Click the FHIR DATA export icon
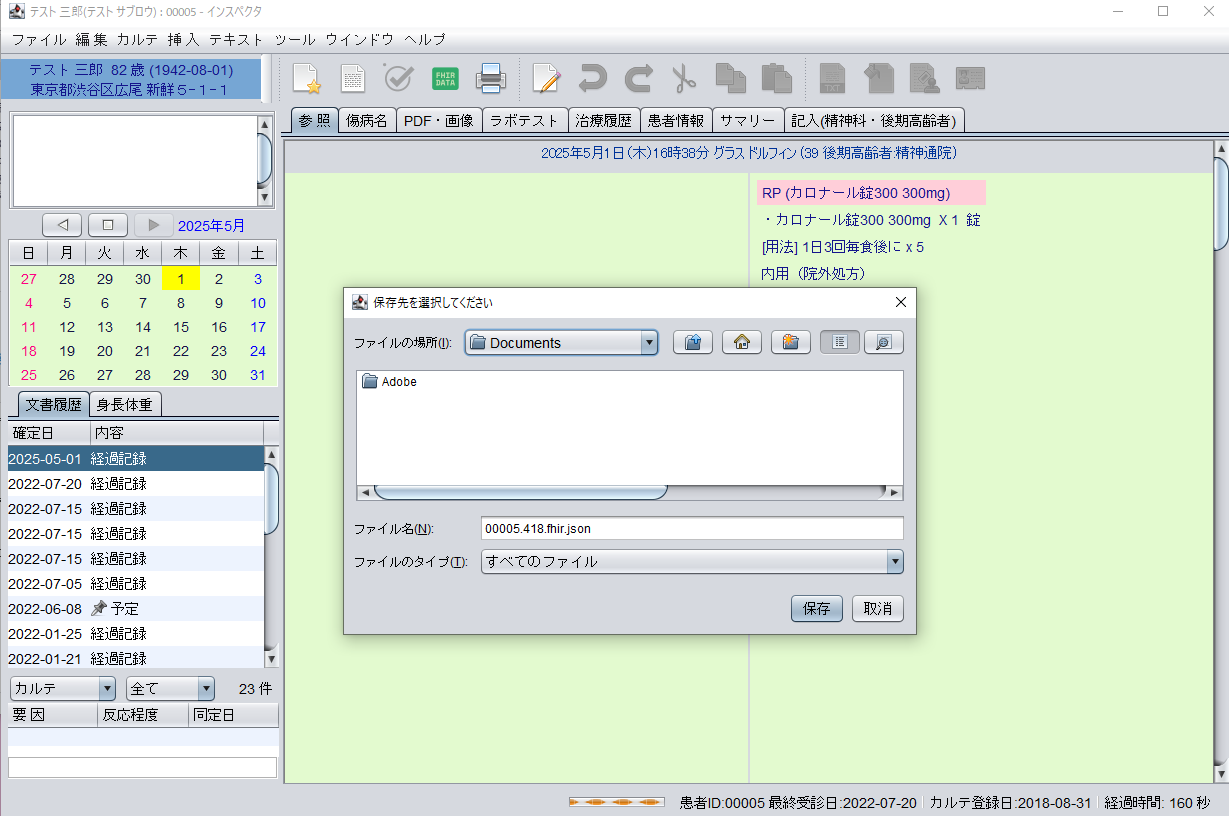The height and width of the screenshot is (816, 1229). pos(445,78)
